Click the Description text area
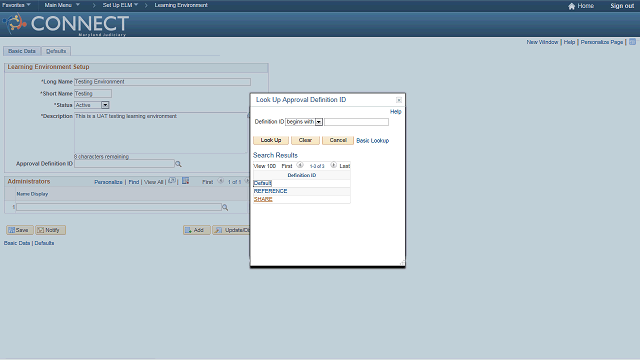Screen dimensions: 640x360 [161, 133]
